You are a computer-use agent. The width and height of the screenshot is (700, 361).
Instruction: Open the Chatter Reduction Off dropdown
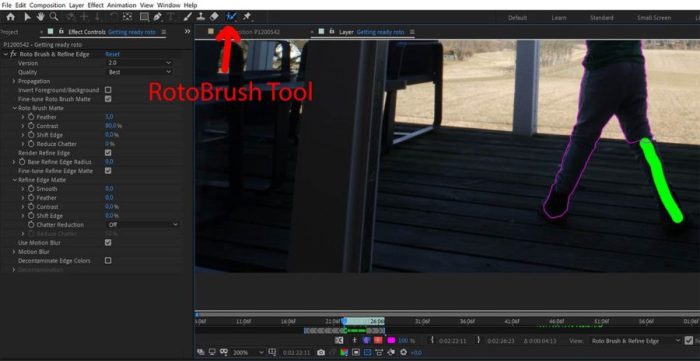coord(143,224)
